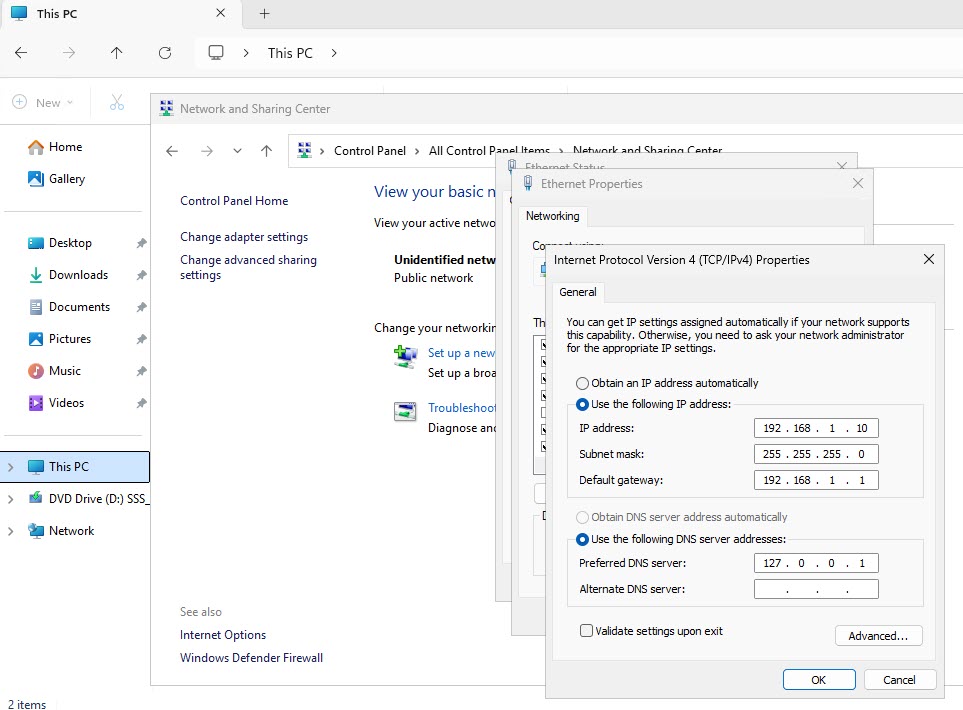
Task: Close the IPv4 Properties dialog
Action: [x=929, y=259]
